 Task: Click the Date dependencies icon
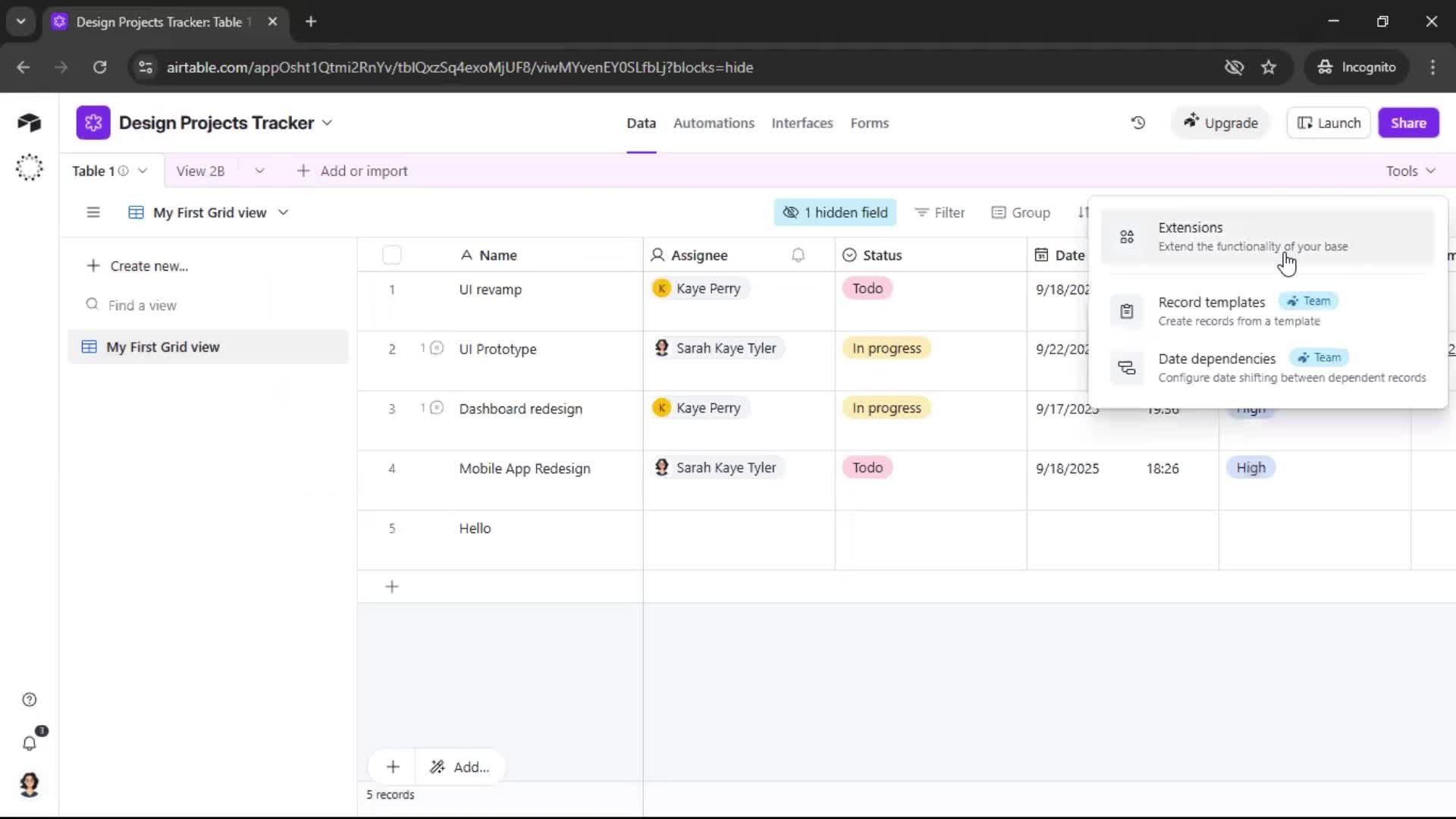1127,368
